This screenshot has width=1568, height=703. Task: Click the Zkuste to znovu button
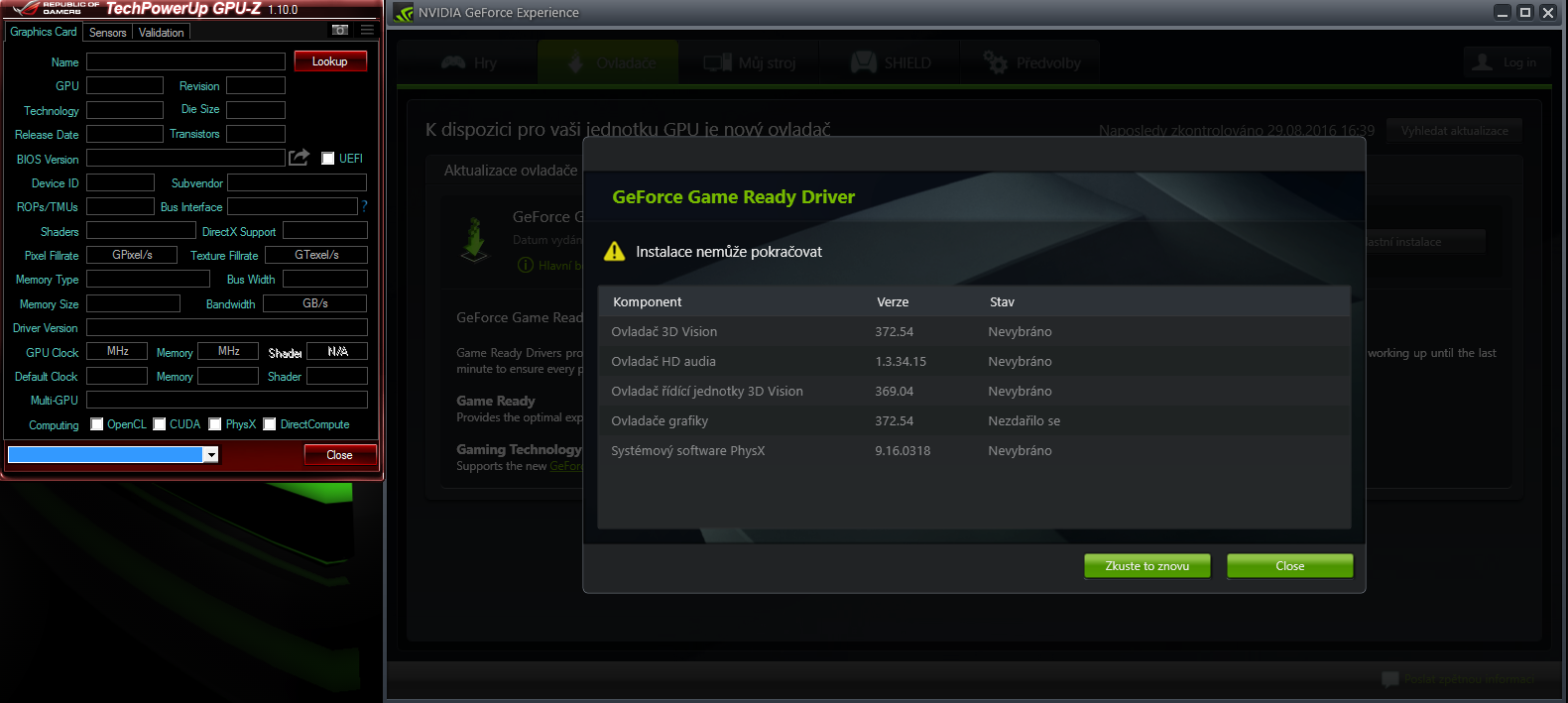1147,566
